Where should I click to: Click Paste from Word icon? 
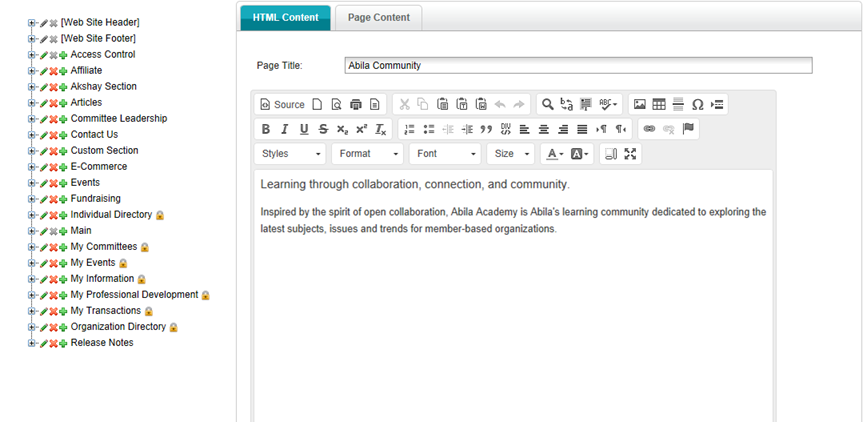point(481,104)
